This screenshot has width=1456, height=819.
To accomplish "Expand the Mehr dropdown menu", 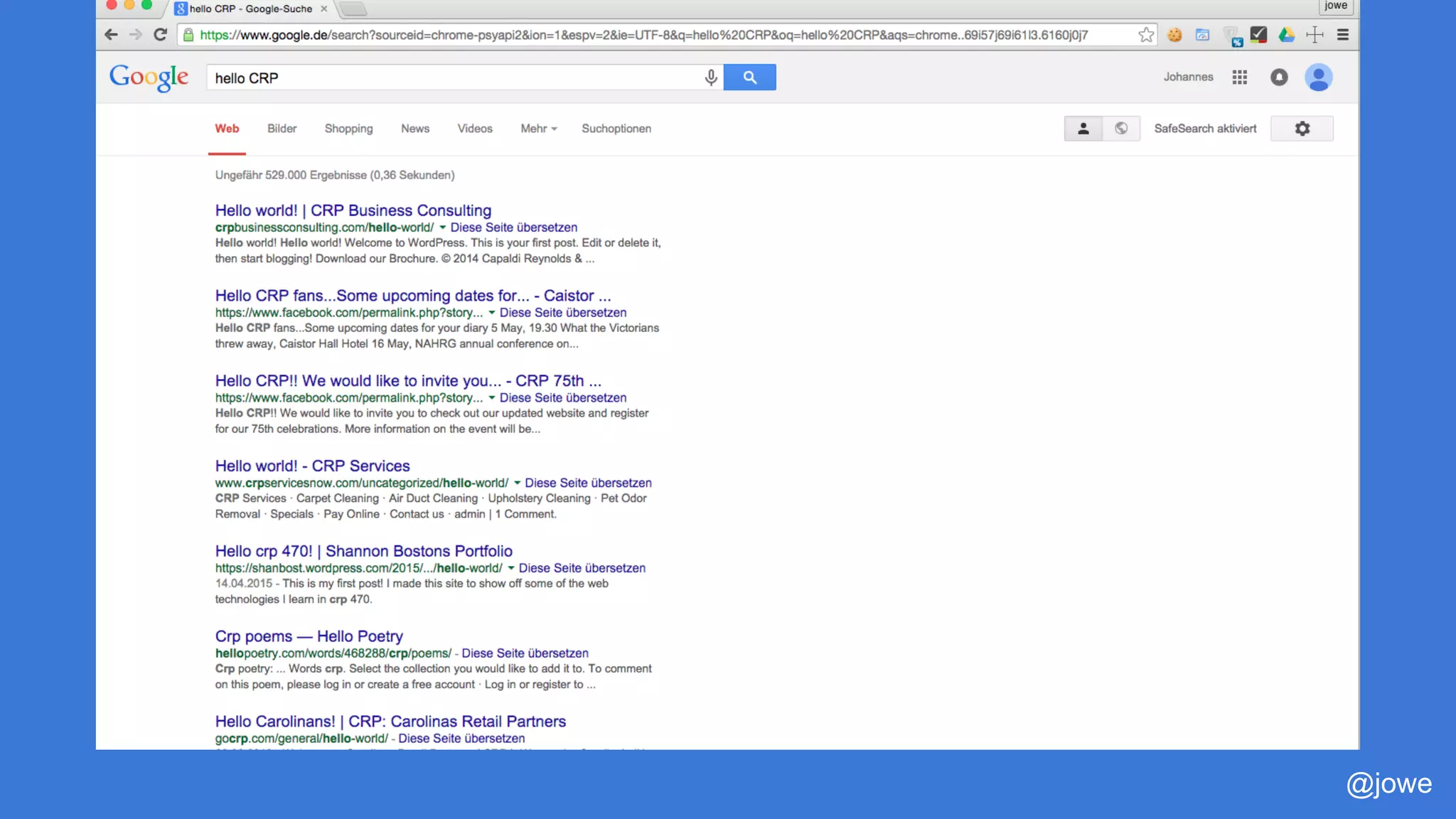I will (538, 129).
